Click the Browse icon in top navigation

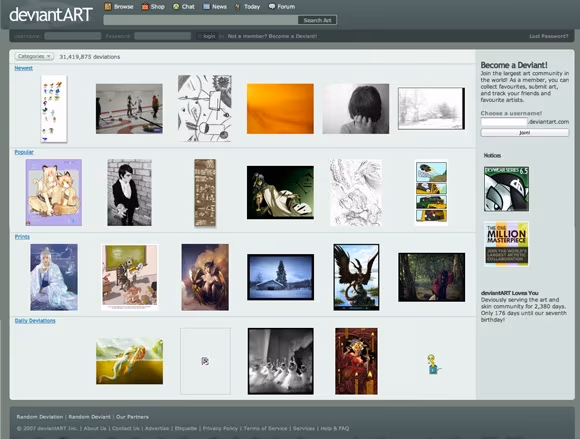pyautogui.click(x=108, y=6)
